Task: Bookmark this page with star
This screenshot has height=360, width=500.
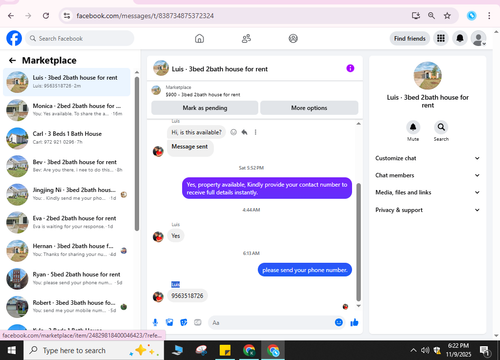Action: point(447,16)
